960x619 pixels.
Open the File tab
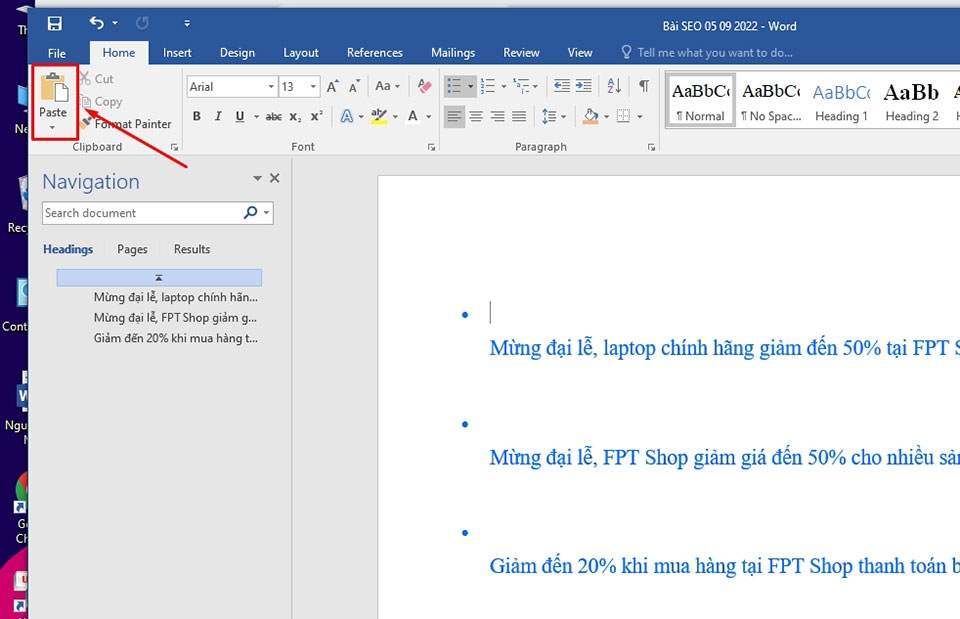coord(57,53)
